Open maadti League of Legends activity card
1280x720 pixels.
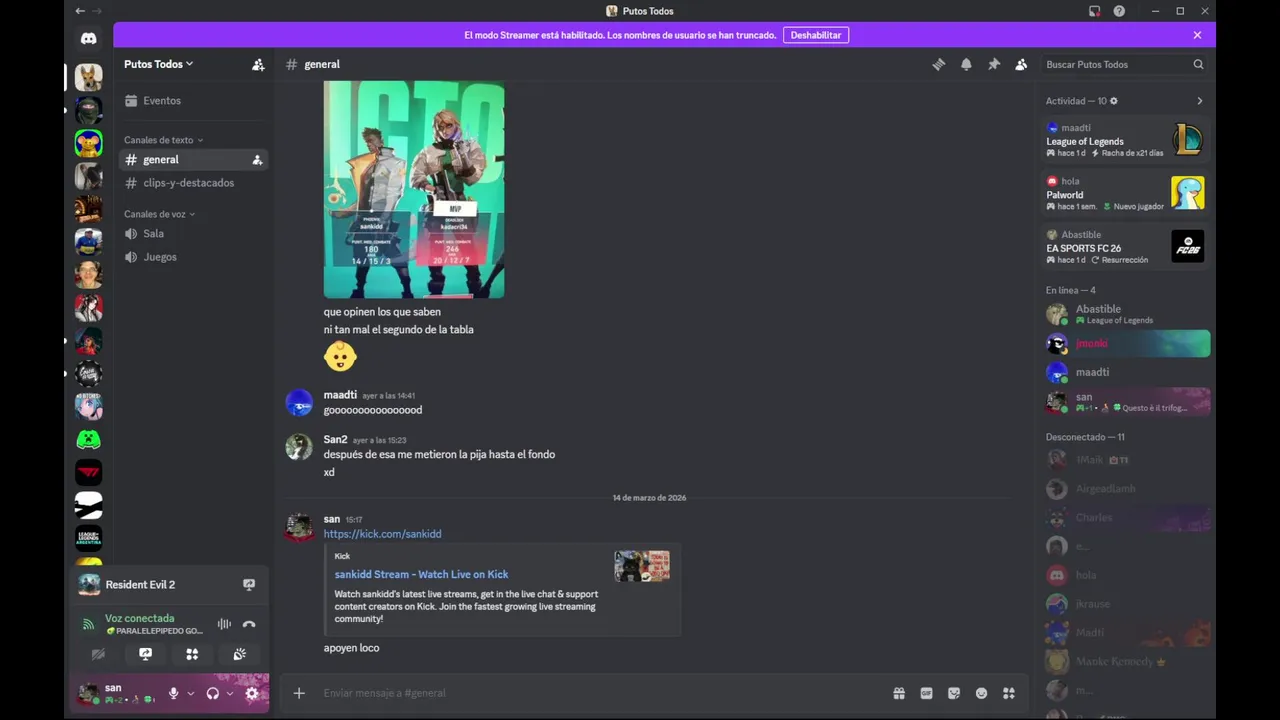pyautogui.click(x=1125, y=140)
